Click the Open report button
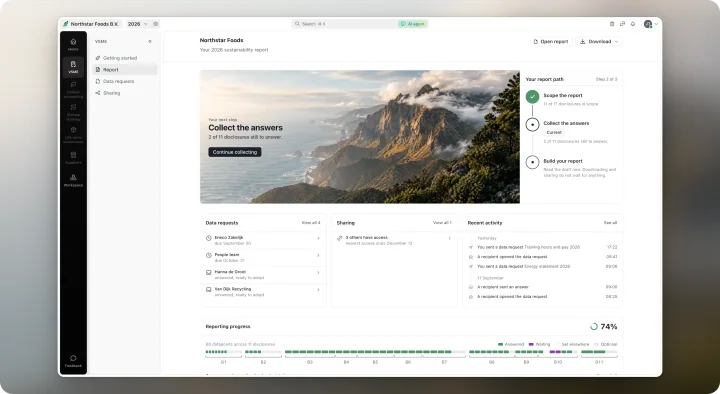 pyautogui.click(x=551, y=41)
